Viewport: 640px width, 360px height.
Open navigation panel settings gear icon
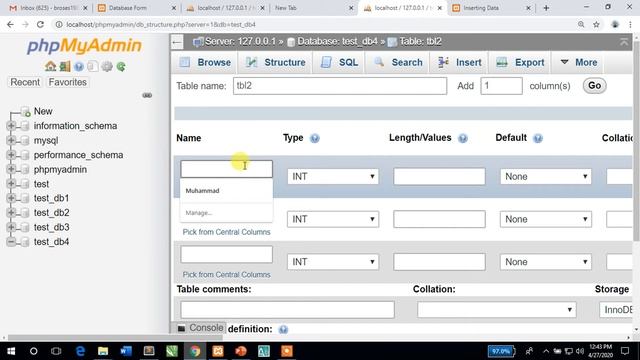coord(107,66)
